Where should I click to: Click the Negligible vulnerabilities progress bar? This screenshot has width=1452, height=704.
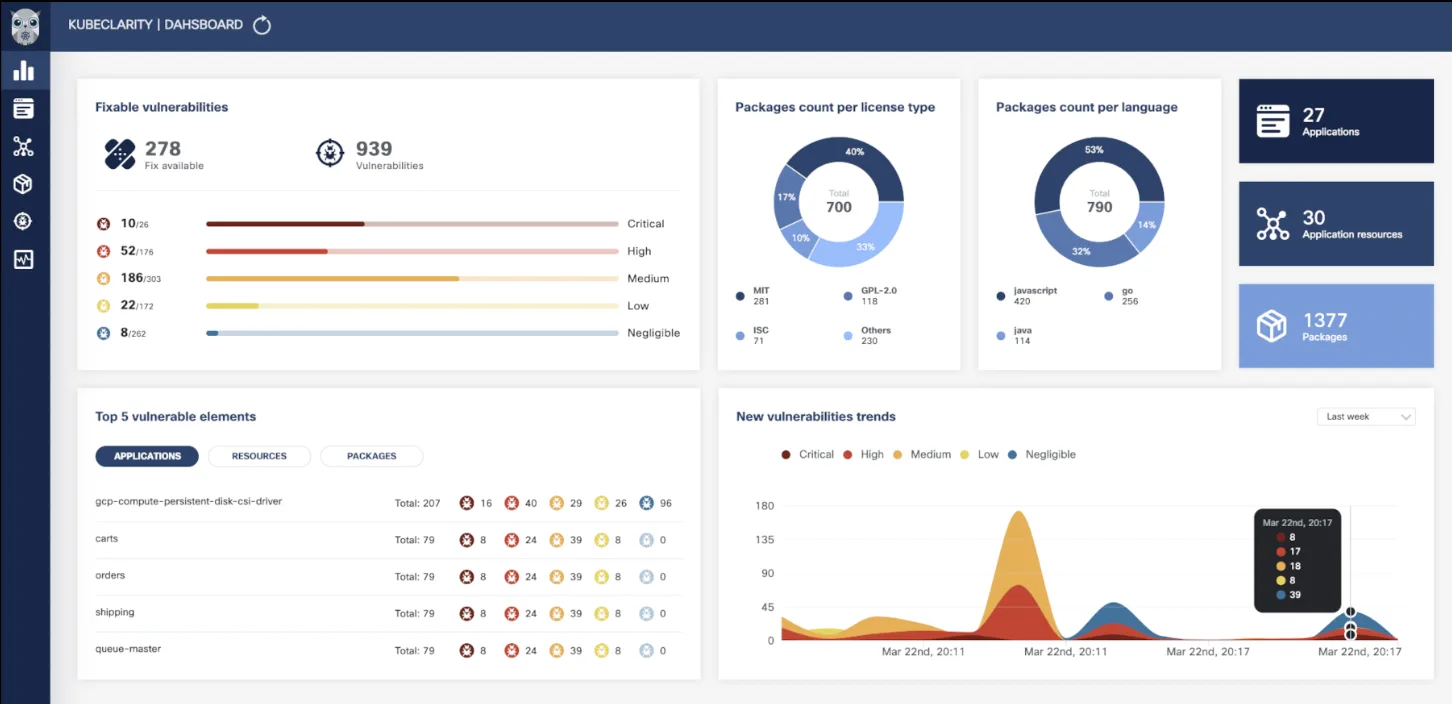412,333
